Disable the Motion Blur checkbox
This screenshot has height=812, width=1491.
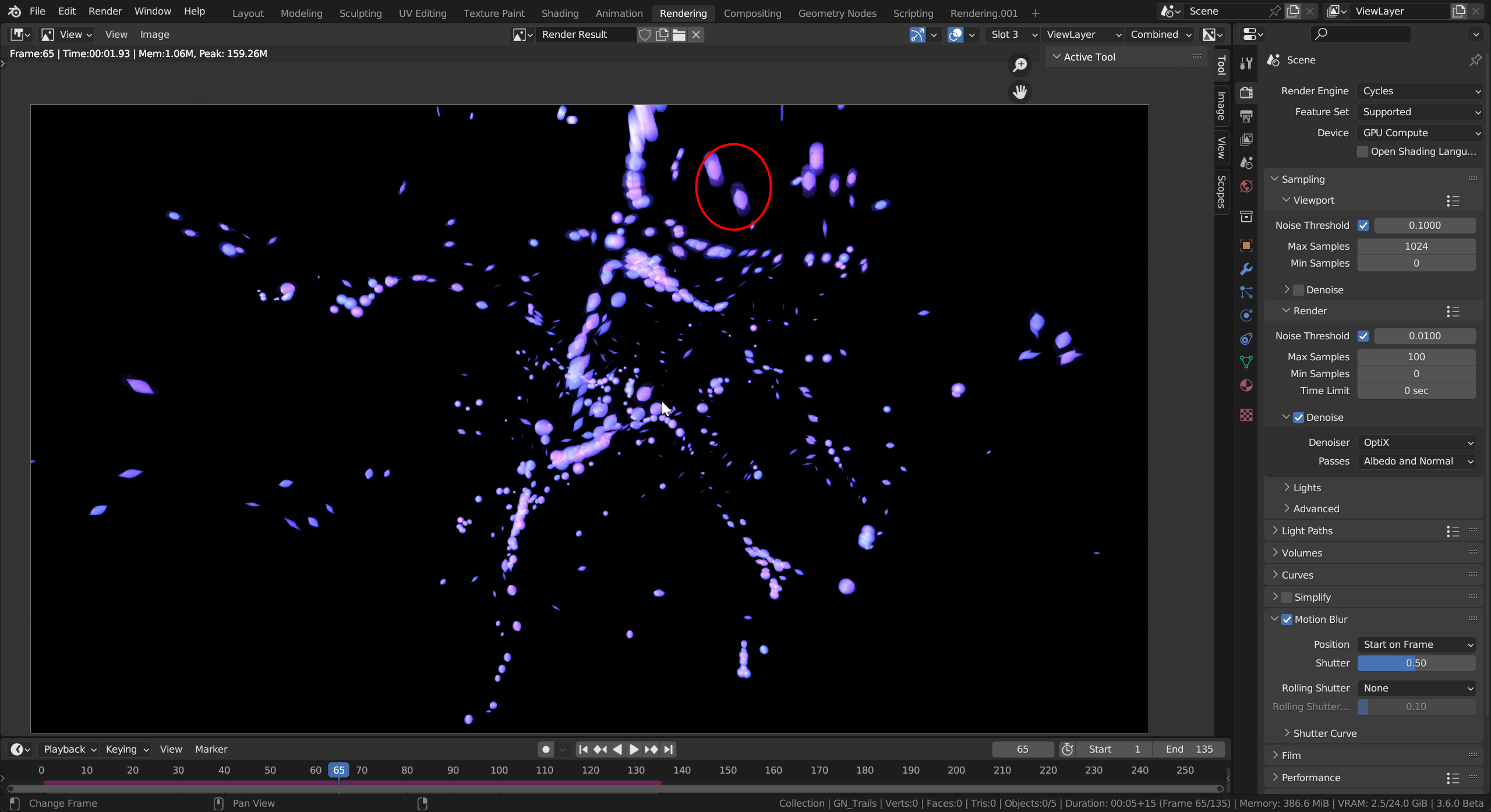1287,619
